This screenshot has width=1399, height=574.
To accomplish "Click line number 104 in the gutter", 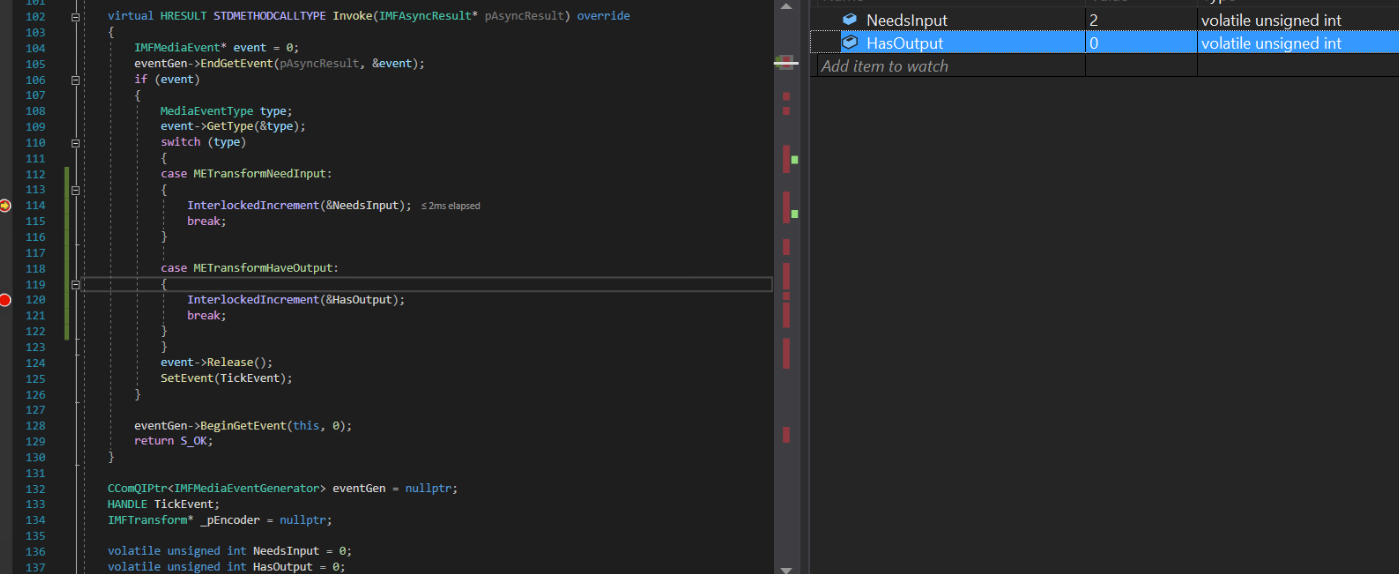I will (36, 48).
